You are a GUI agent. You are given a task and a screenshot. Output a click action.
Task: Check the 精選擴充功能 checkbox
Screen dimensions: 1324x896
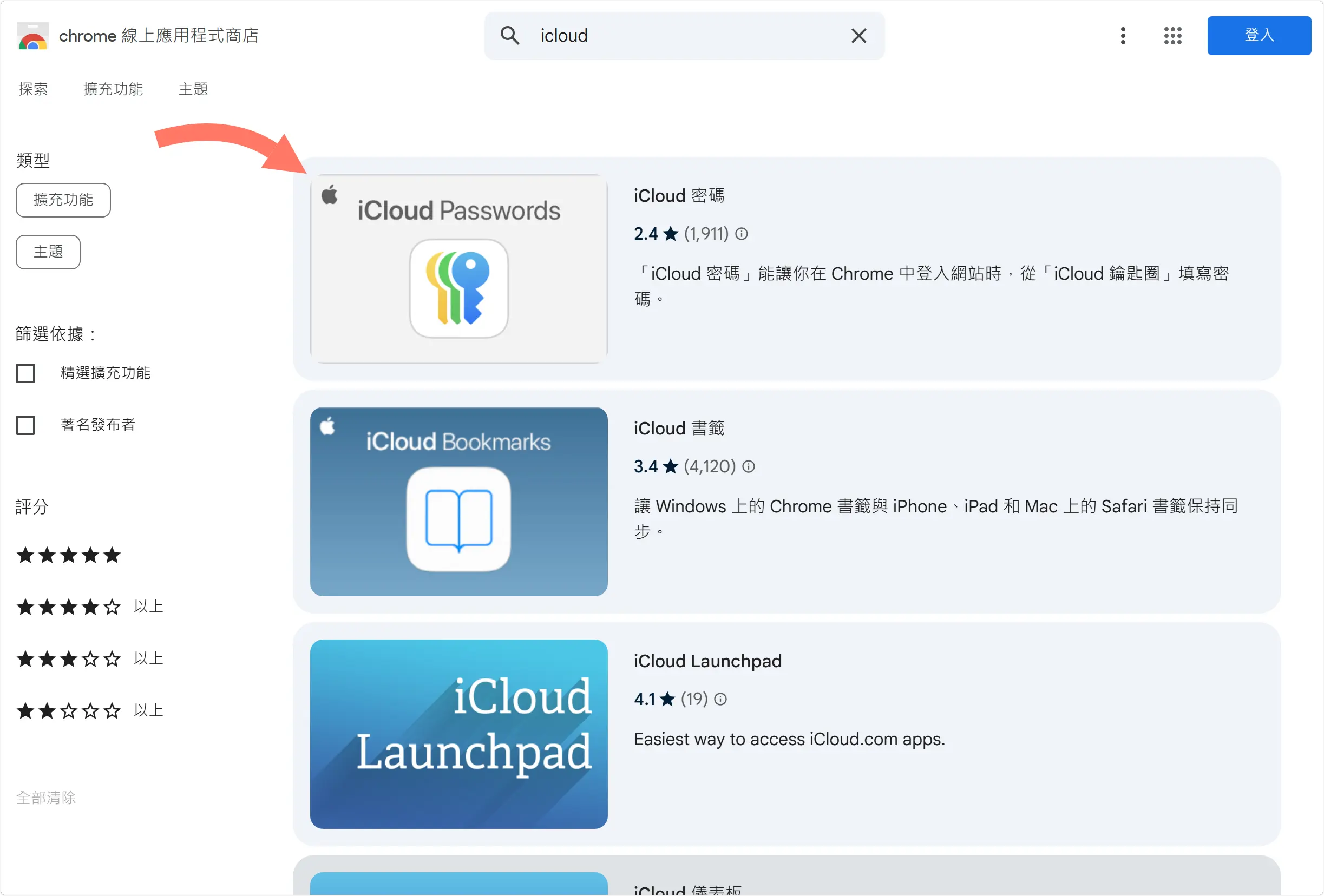[25, 373]
